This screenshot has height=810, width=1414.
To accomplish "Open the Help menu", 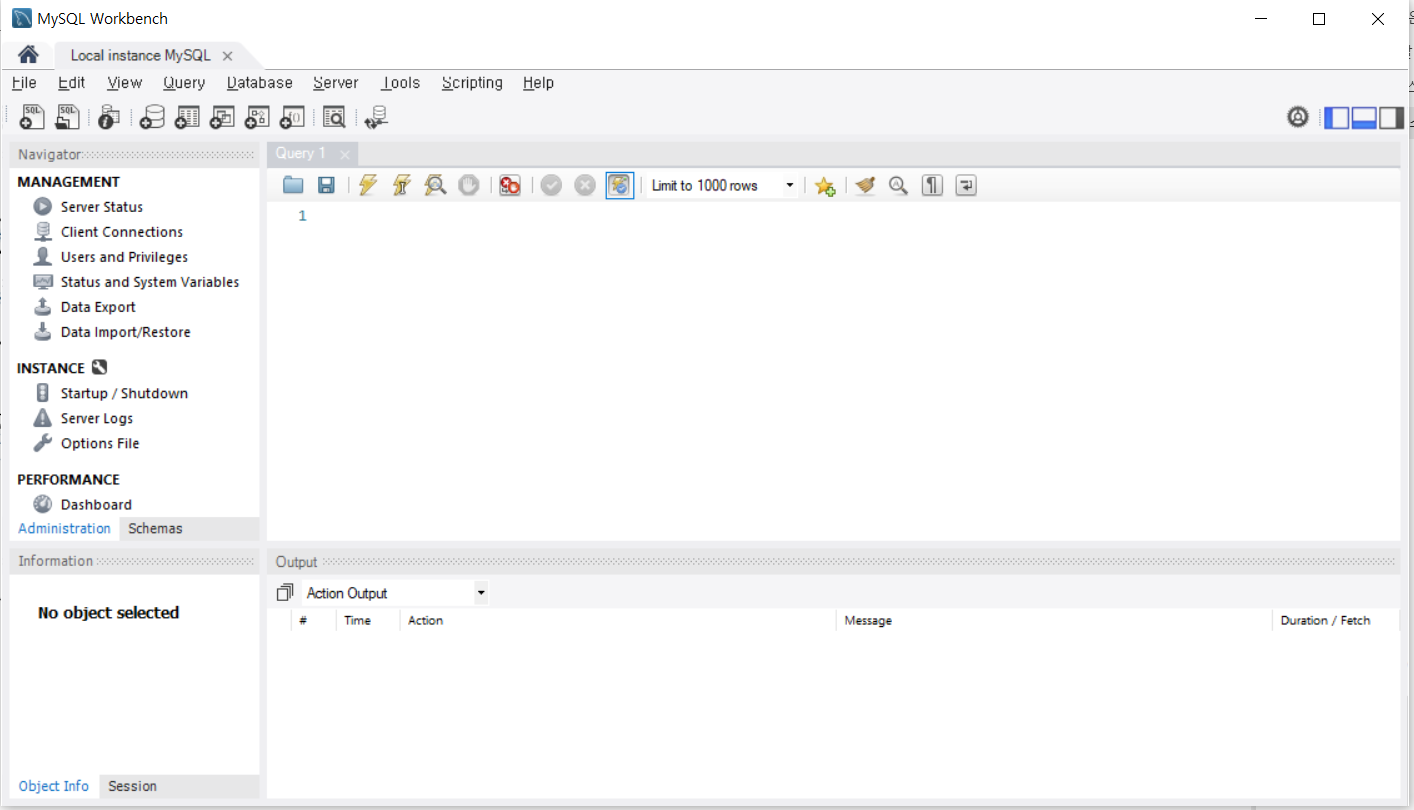I will (538, 83).
